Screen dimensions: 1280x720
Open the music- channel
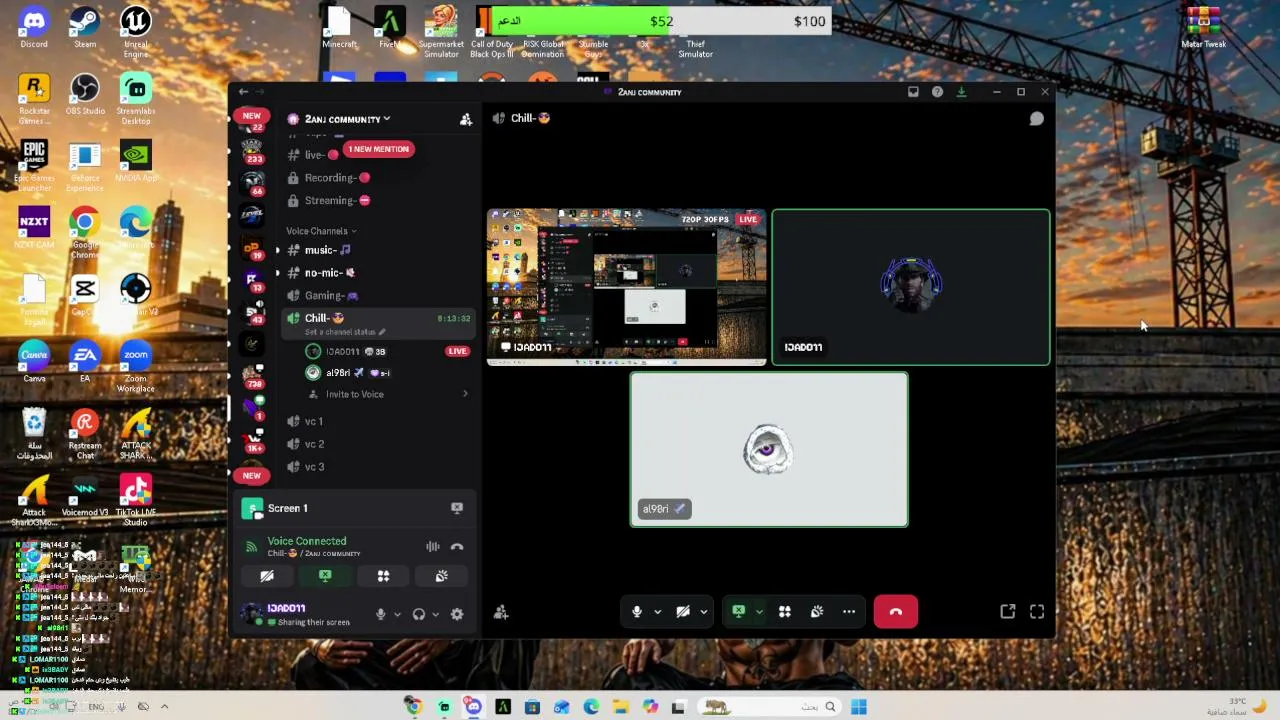[x=377, y=250]
